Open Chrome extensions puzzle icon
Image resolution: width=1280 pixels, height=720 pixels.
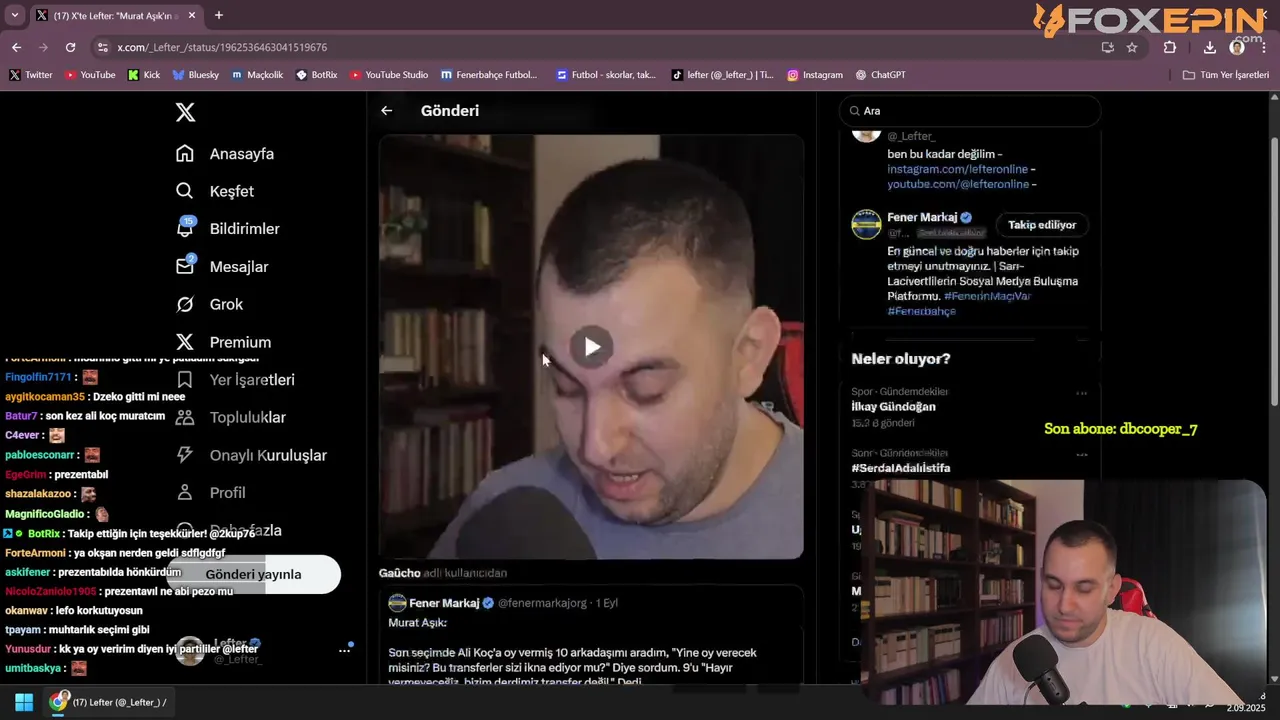(1169, 47)
